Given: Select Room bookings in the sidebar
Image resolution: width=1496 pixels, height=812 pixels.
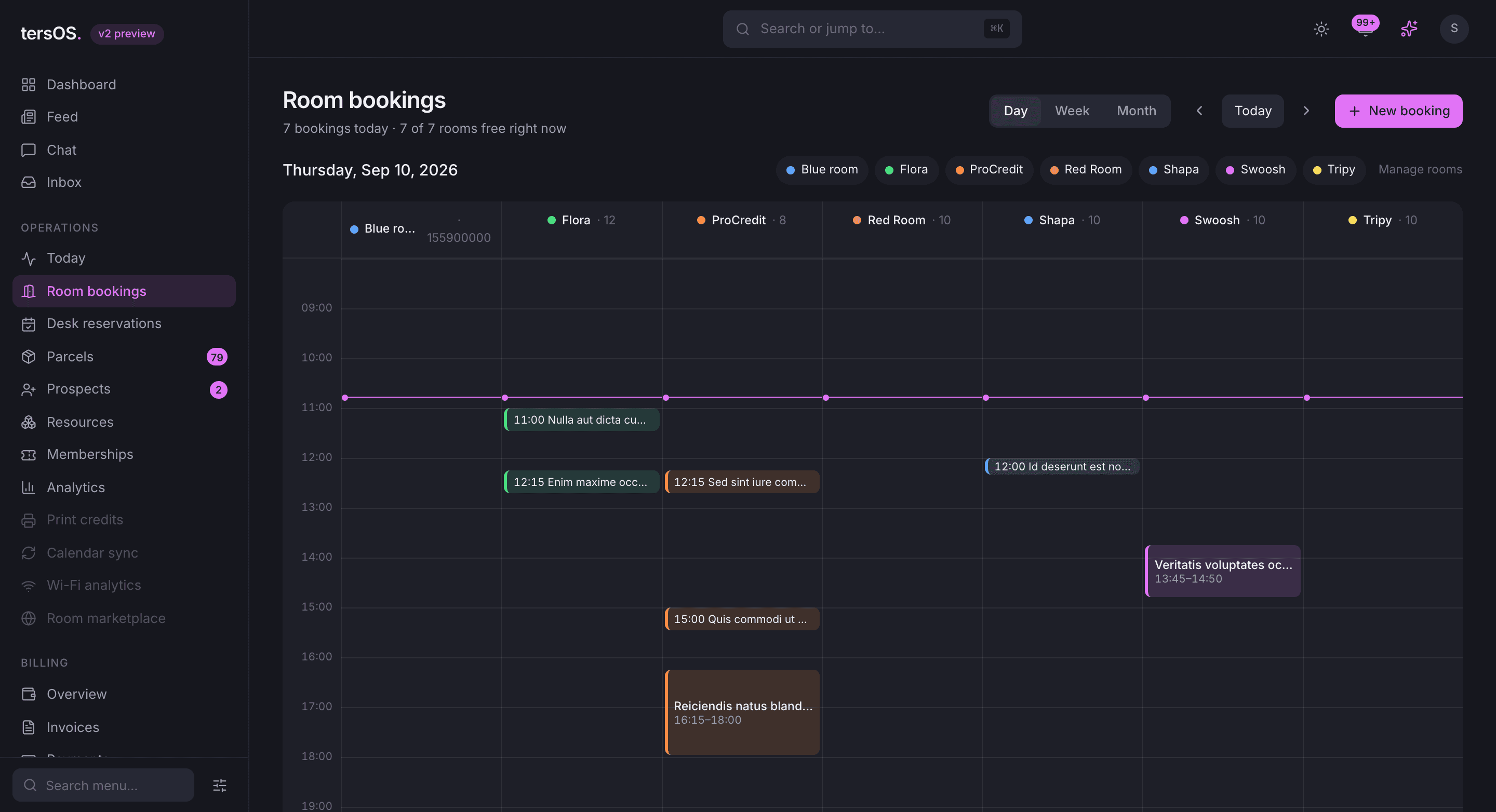Looking at the screenshot, I should tap(124, 291).
